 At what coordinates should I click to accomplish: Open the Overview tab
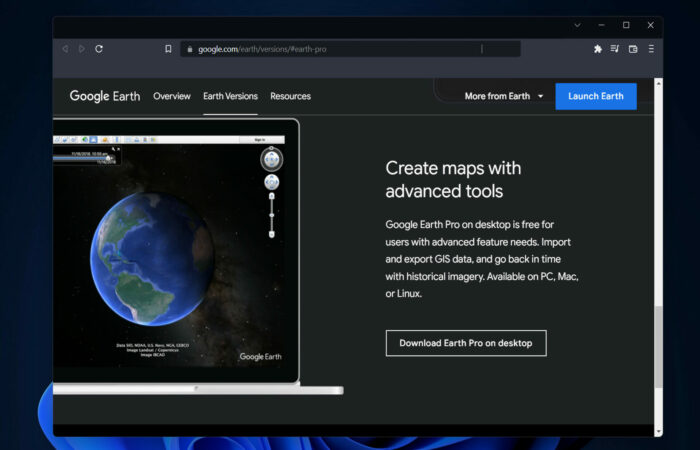click(x=172, y=96)
